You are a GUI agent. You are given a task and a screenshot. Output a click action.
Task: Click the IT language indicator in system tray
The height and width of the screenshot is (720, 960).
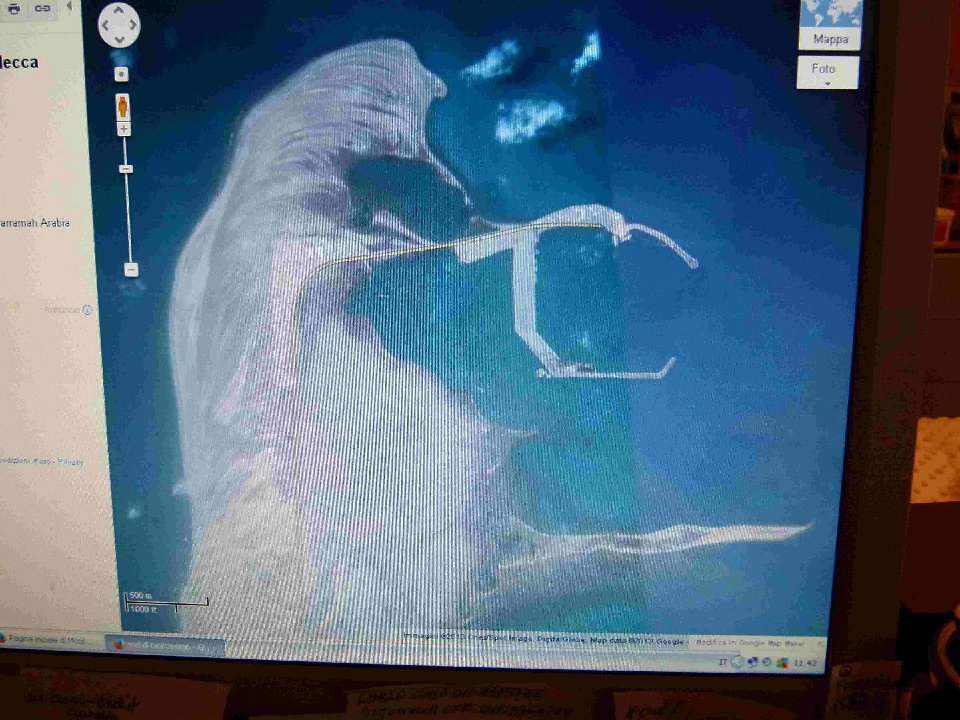coord(723,662)
